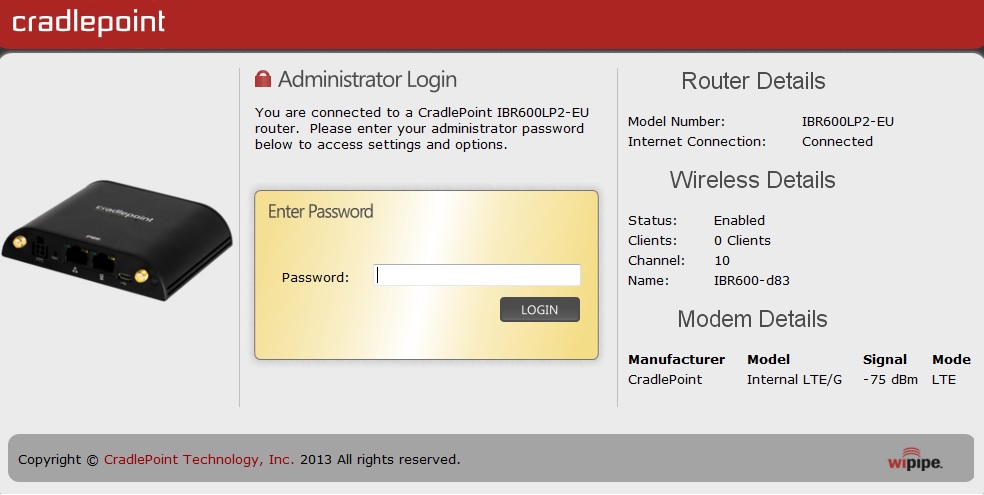Click the Administrator Login heading
The width and height of the screenshot is (984, 495).
click(367, 80)
